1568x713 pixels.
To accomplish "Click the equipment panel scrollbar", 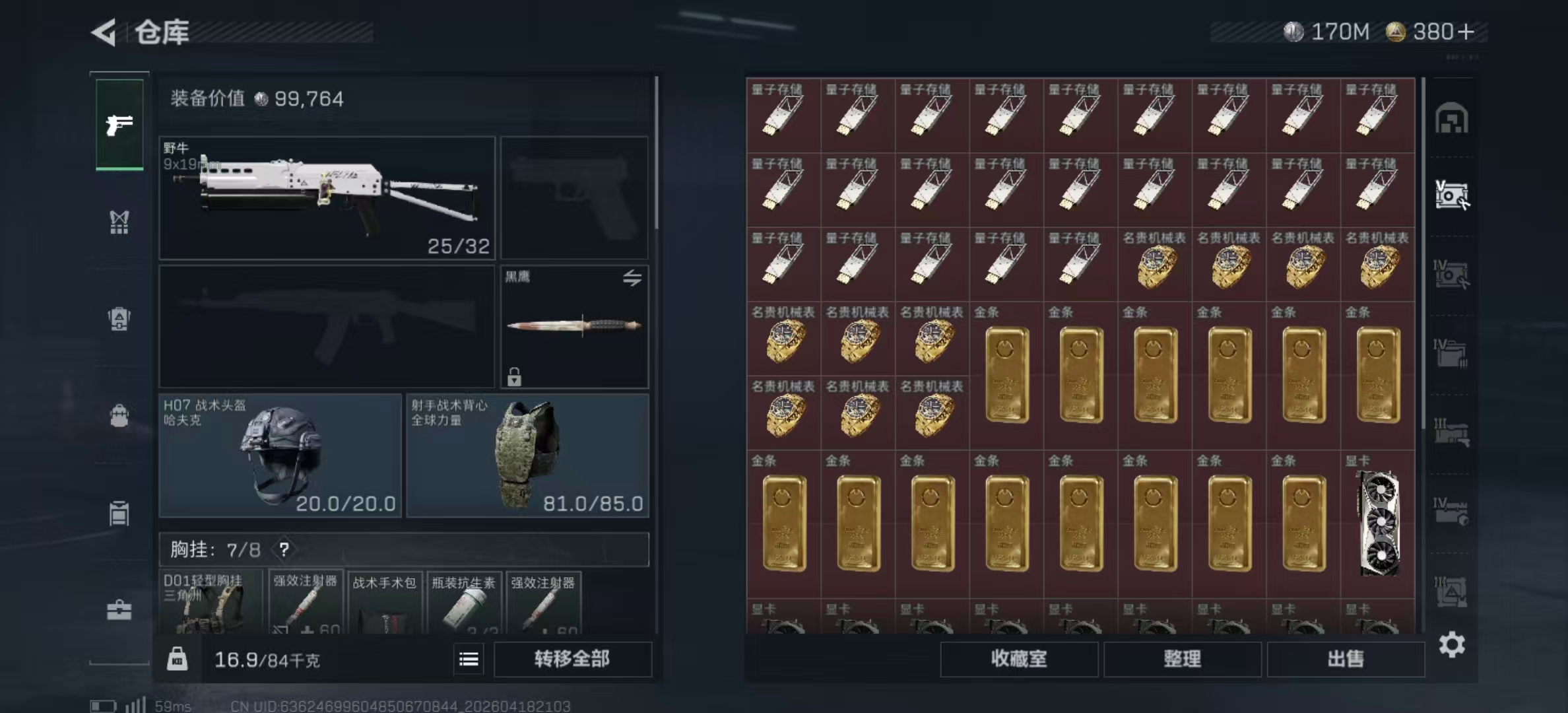I will coord(657,153).
